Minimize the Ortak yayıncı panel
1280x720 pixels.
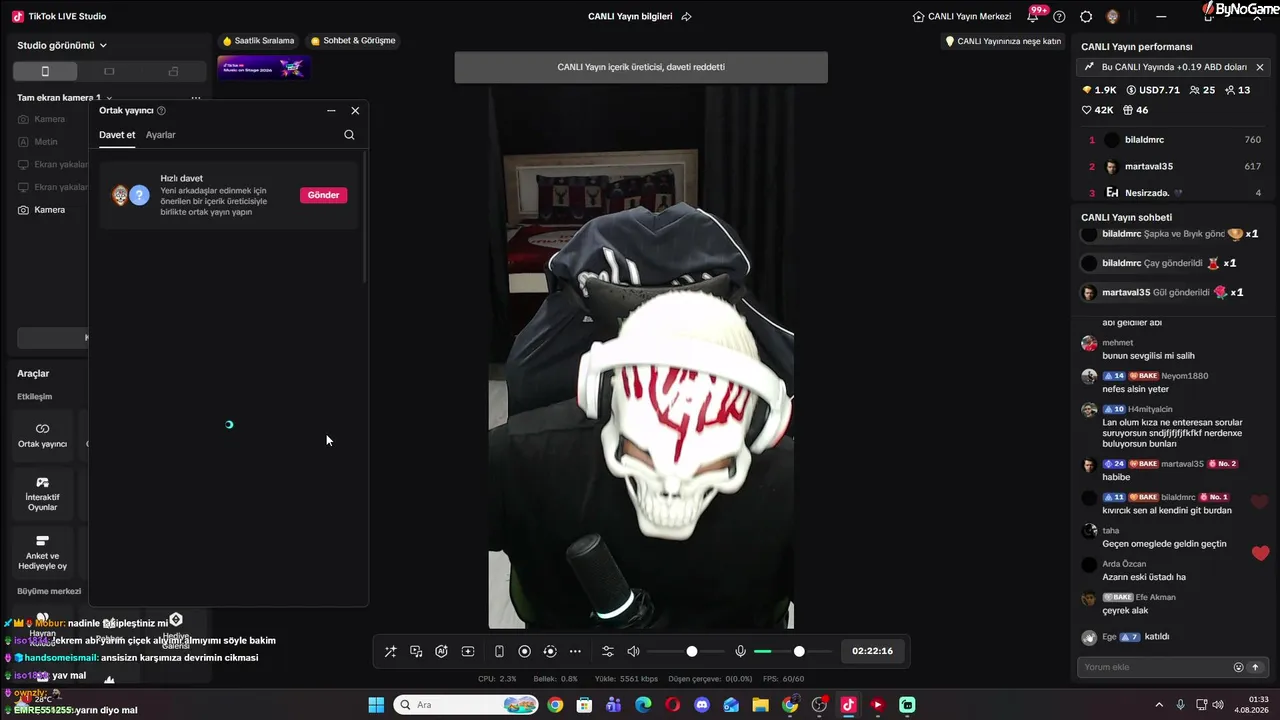pyautogui.click(x=331, y=111)
